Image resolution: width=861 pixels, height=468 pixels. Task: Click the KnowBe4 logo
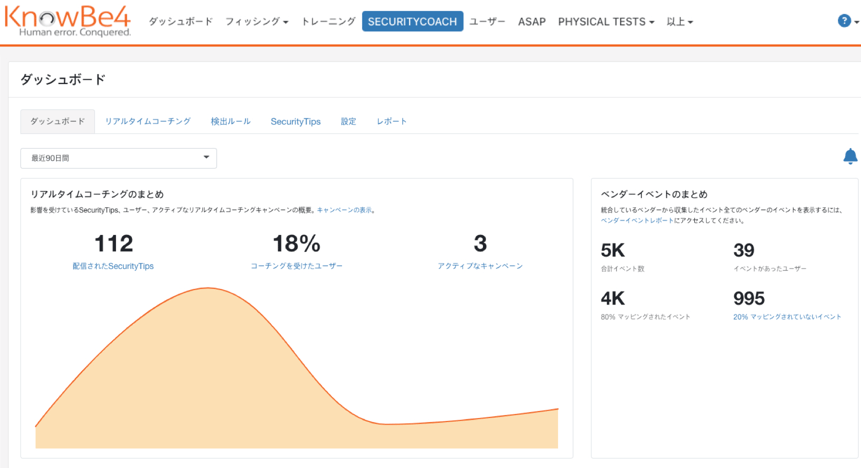[x=68, y=21]
